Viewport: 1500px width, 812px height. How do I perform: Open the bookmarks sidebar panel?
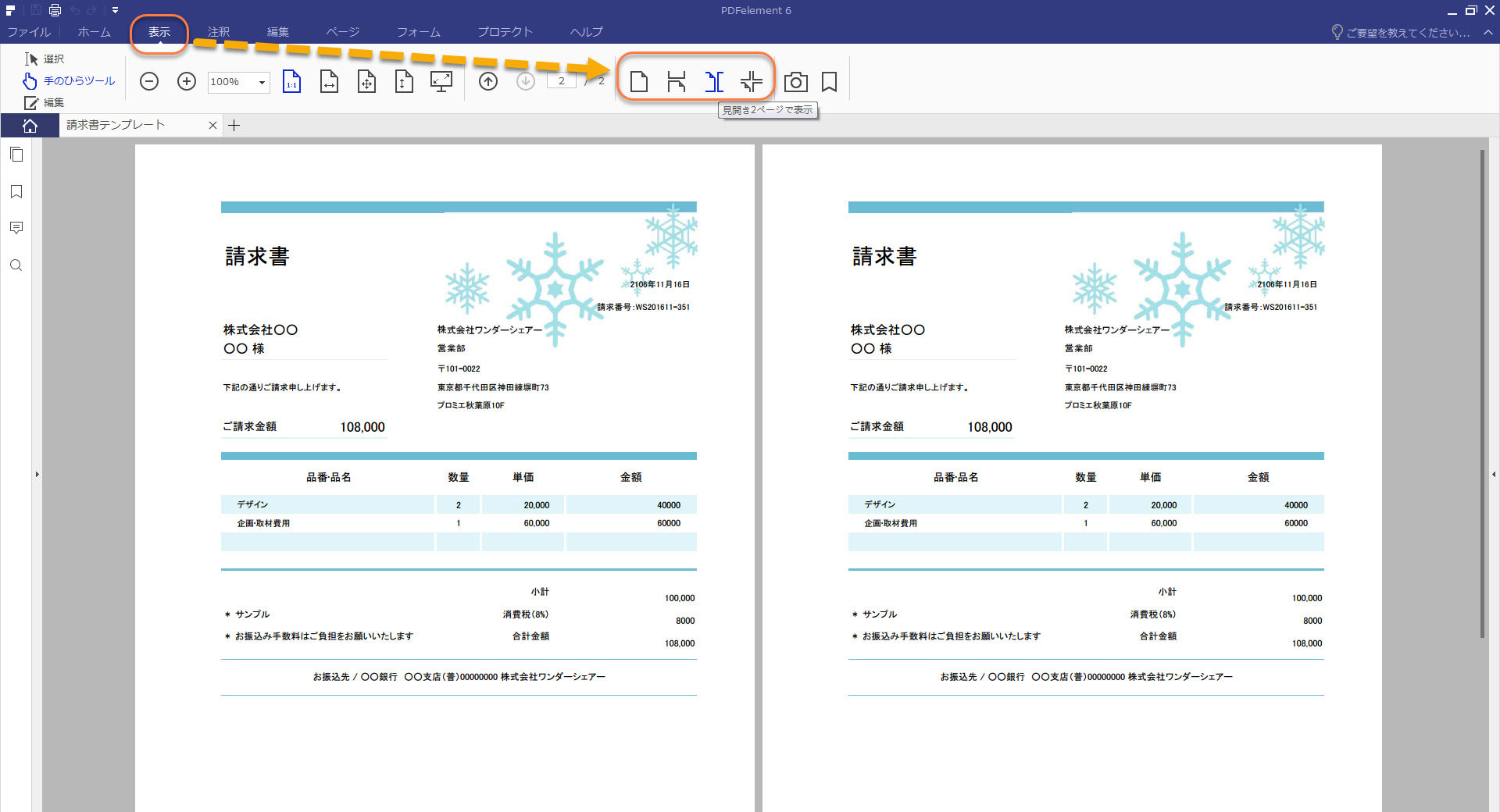click(x=16, y=192)
